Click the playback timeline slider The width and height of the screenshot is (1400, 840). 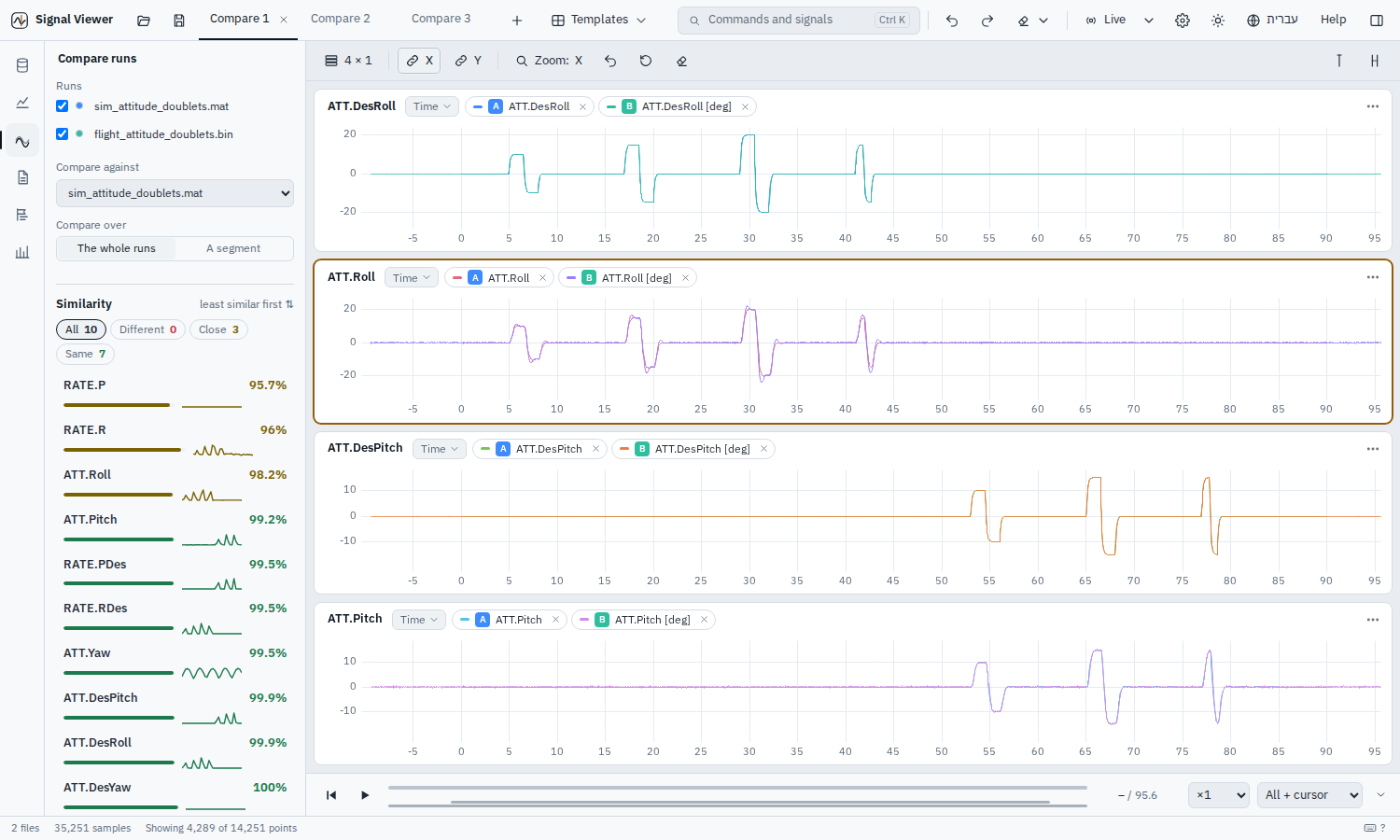tap(737, 788)
